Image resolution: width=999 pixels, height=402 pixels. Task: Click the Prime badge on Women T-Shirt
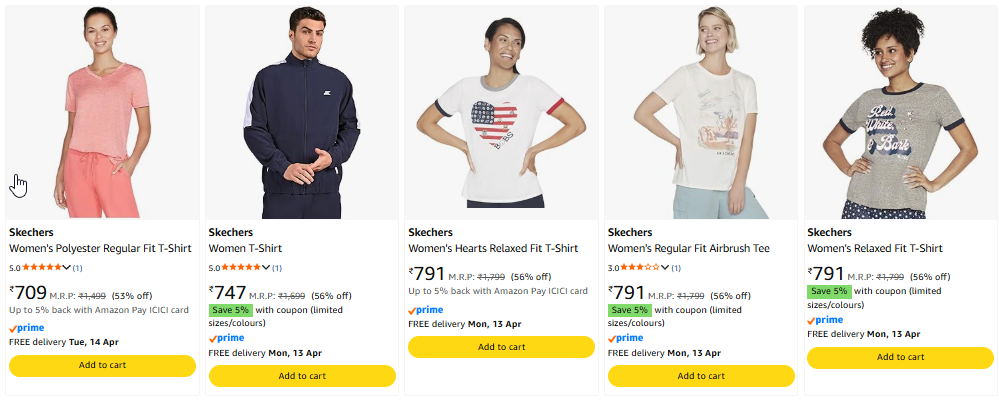[x=226, y=338]
